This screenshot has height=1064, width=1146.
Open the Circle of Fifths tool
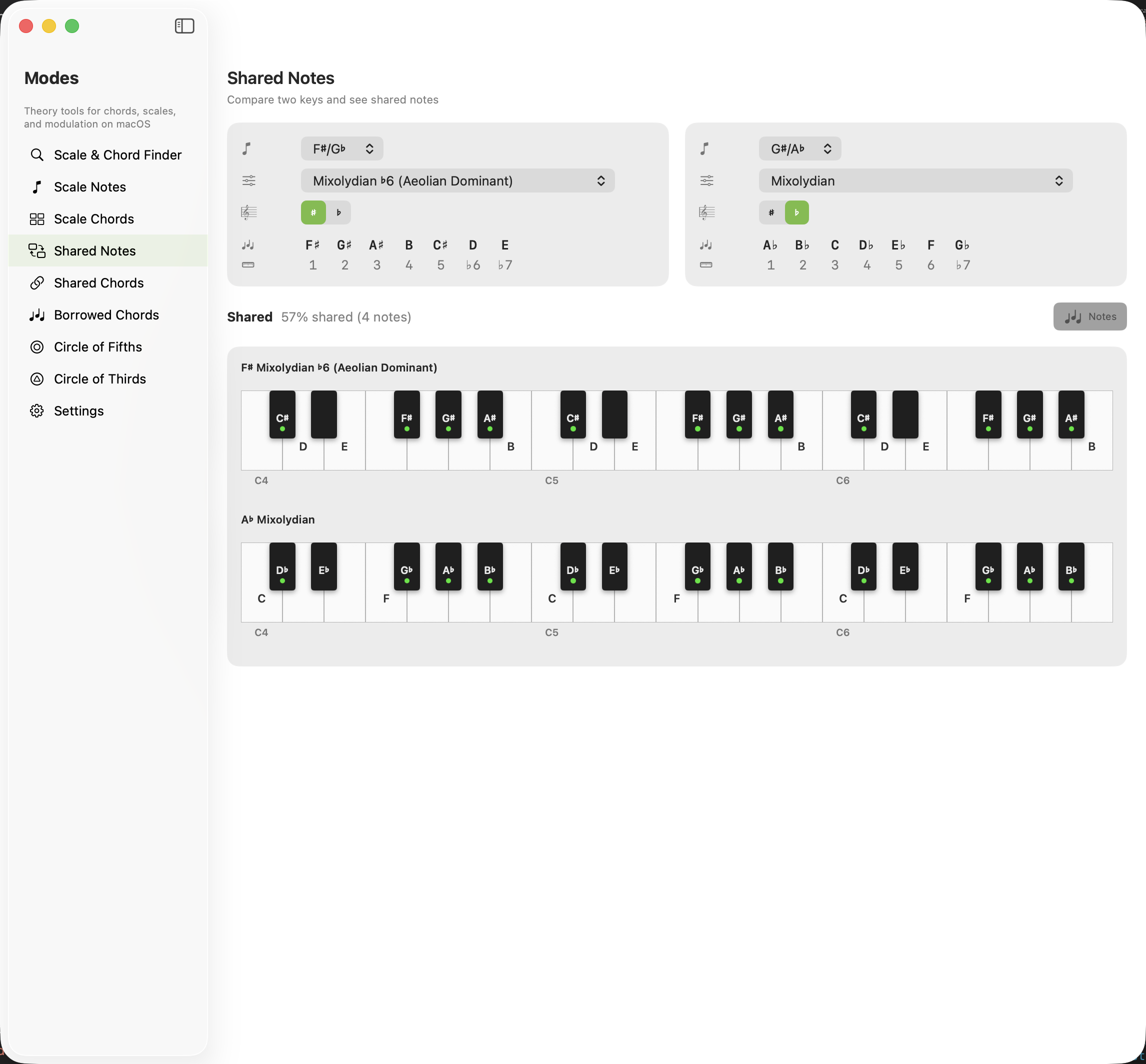tap(98, 346)
